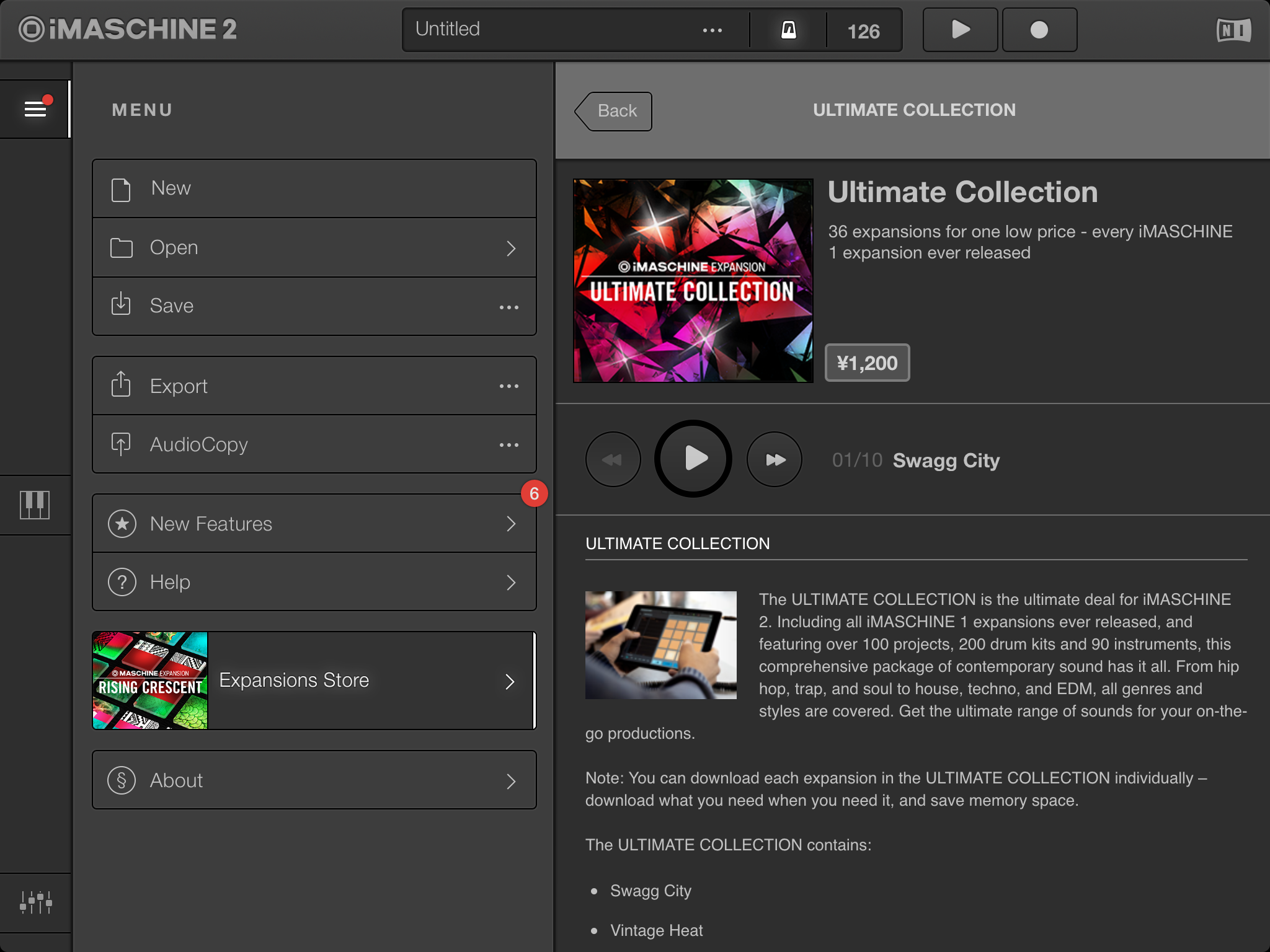Open the Export options three dots

coord(509,386)
